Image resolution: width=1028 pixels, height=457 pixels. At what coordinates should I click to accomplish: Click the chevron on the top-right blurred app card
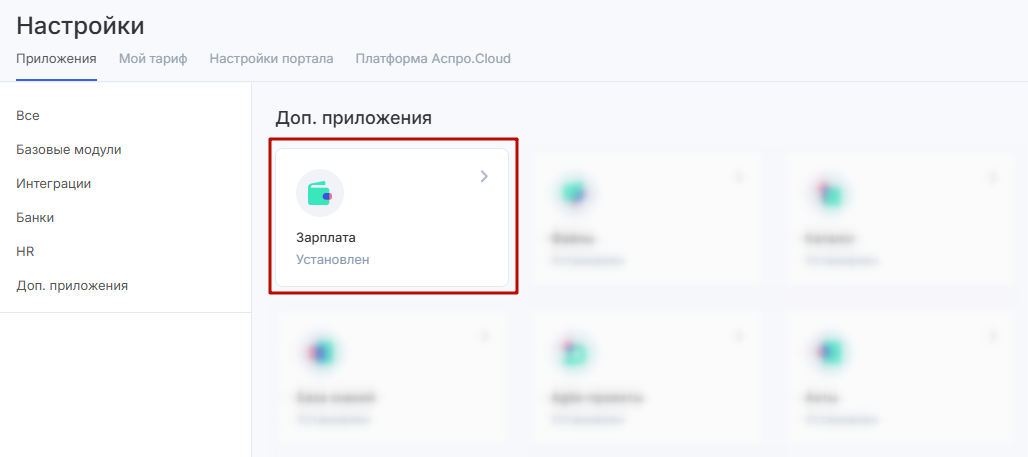(993, 177)
